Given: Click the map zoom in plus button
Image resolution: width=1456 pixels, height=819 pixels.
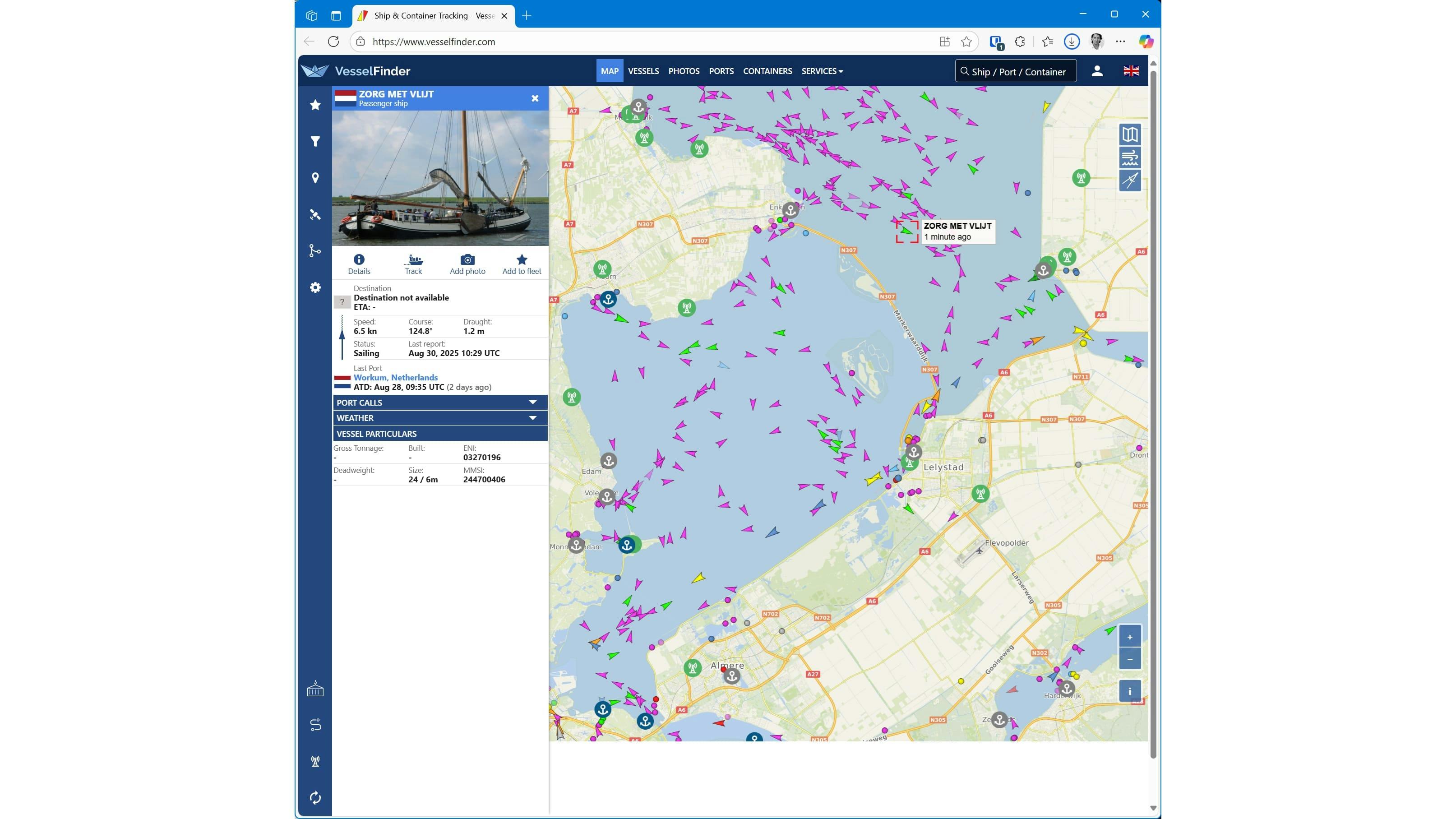Looking at the screenshot, I should [x=1129, y=637].
